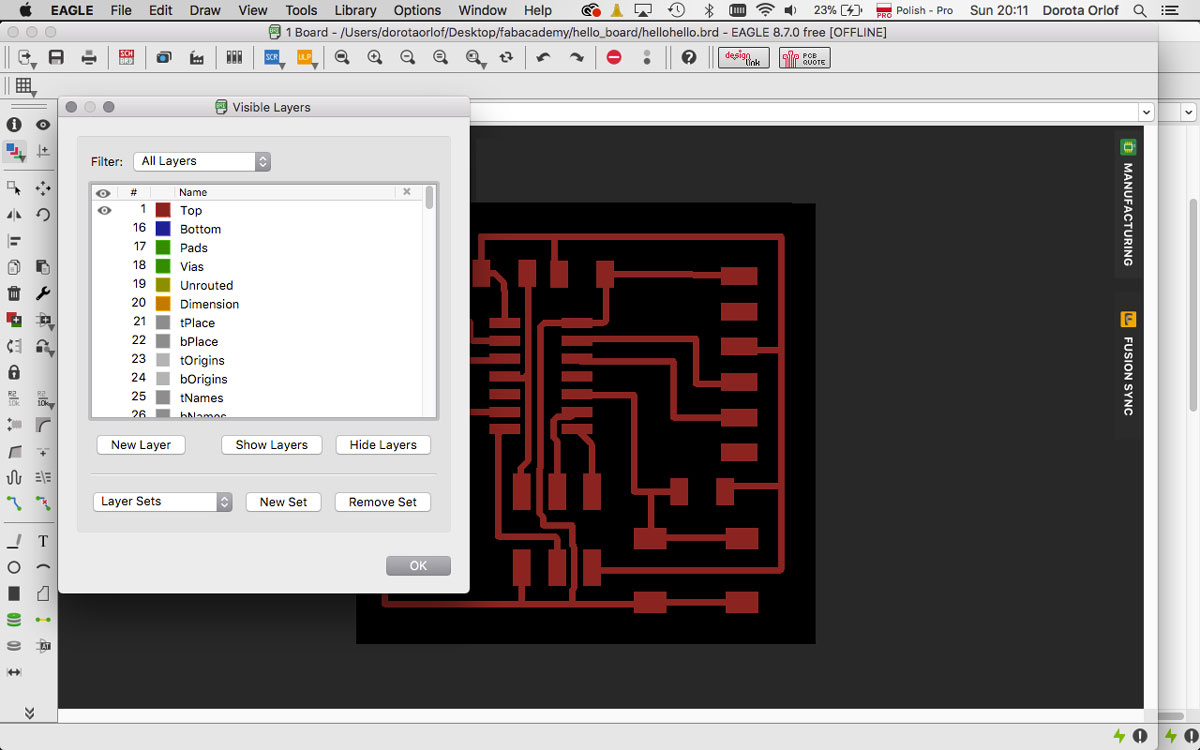Open the Draw menu
The height and width of the screenshot is (750, 1200).
[205, 10]
